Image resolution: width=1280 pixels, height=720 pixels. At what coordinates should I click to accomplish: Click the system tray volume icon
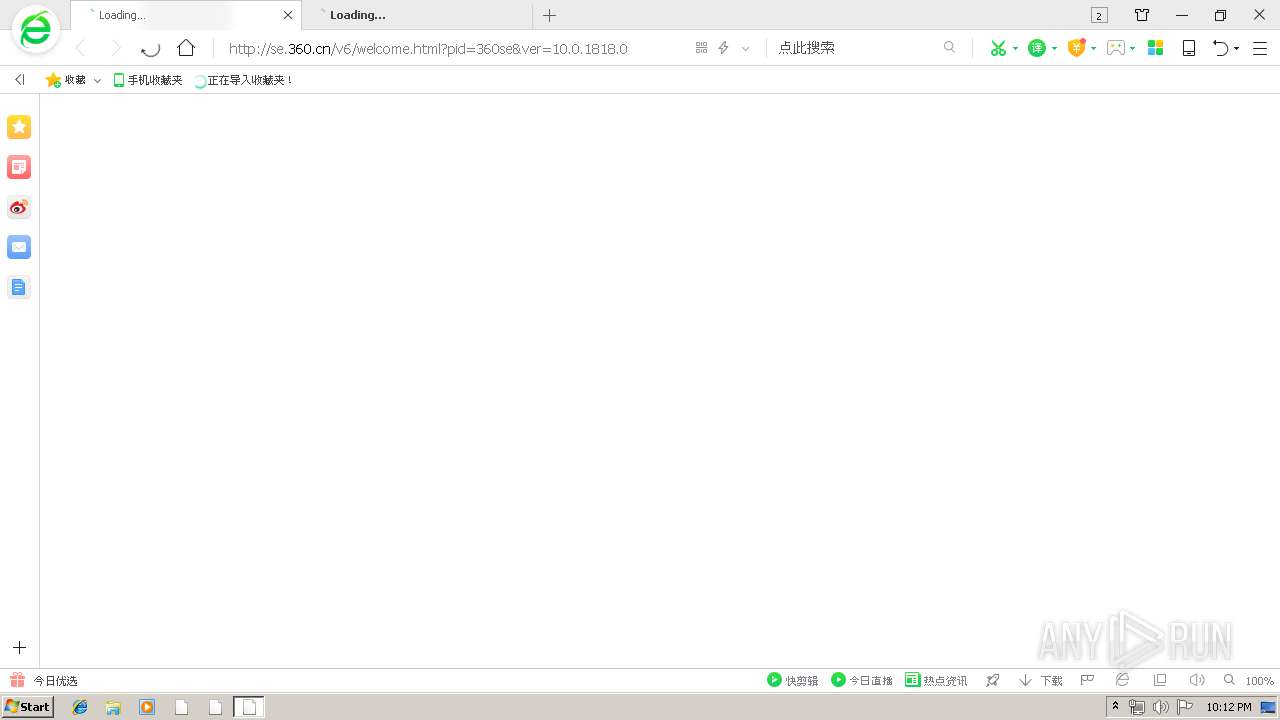pyautogui.click(x=1160, y=707)
